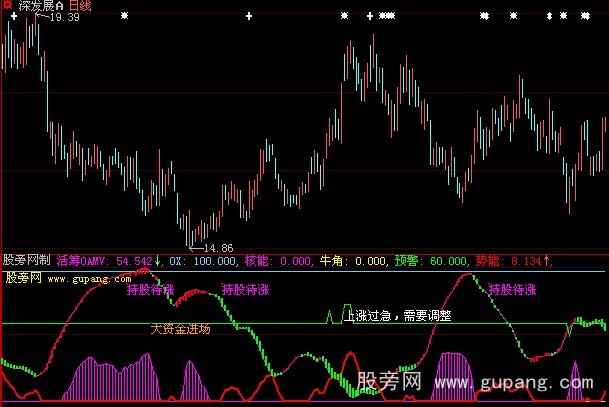Click the stock name 深发展A

pyautogui.click(x=41, y=5)
